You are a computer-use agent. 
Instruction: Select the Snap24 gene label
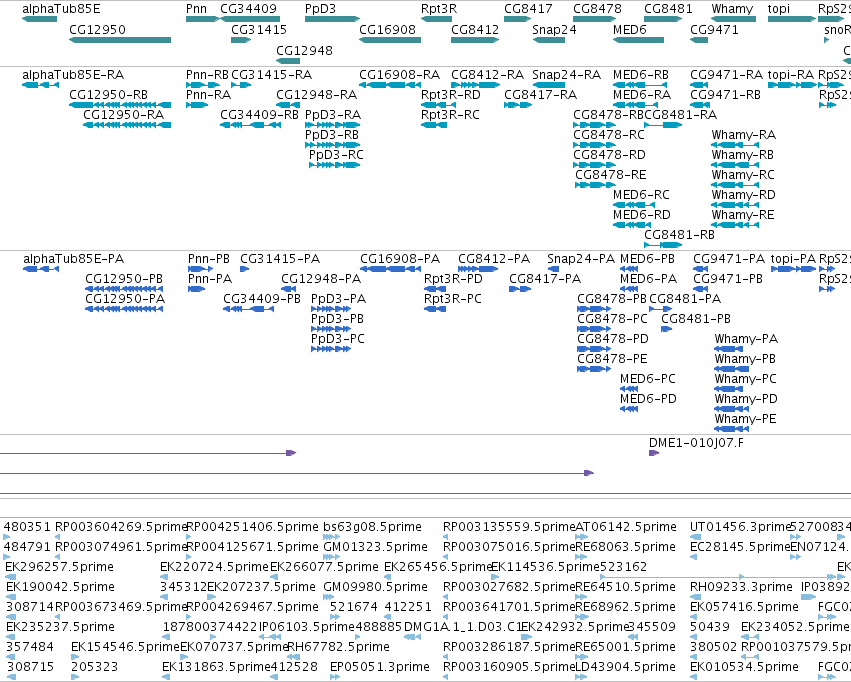tap(554, 30)
